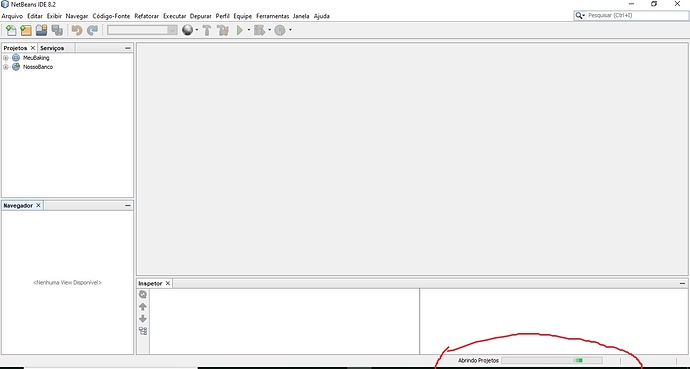Expand the NossoBanco project node

(6, 67)
